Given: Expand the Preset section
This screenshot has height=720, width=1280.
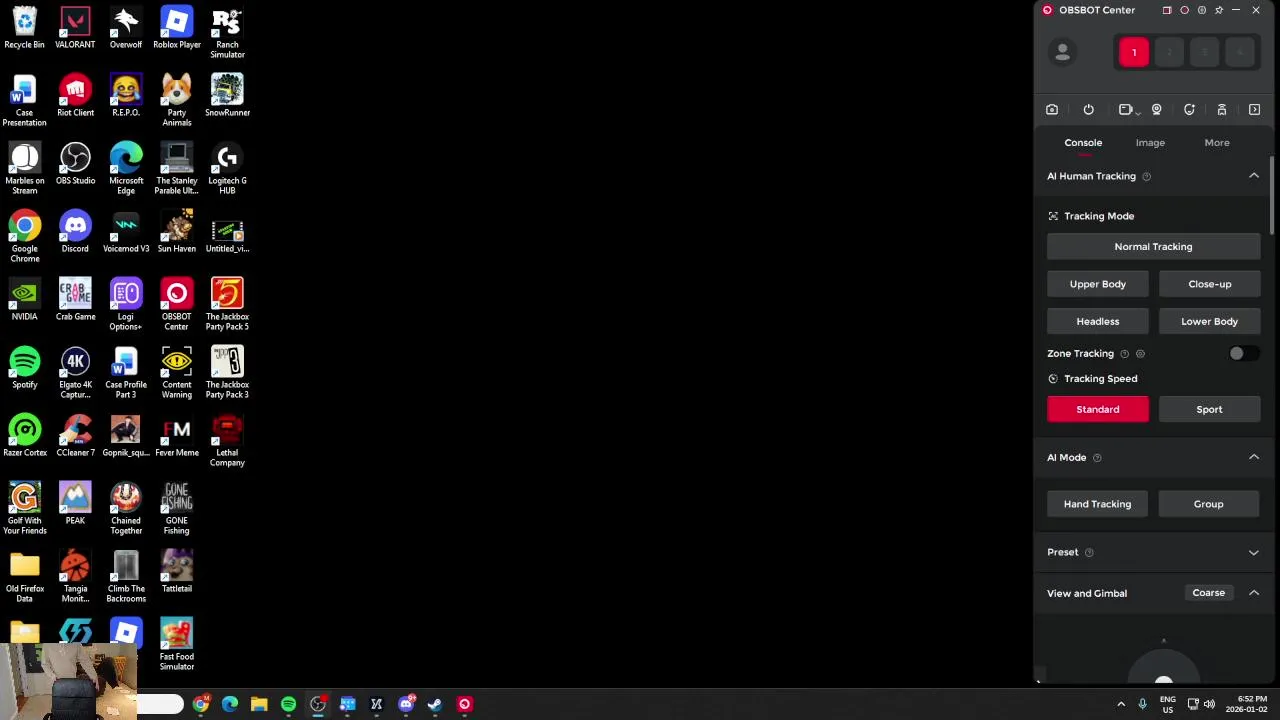Looking at the screenshot, I should 1254,552.
